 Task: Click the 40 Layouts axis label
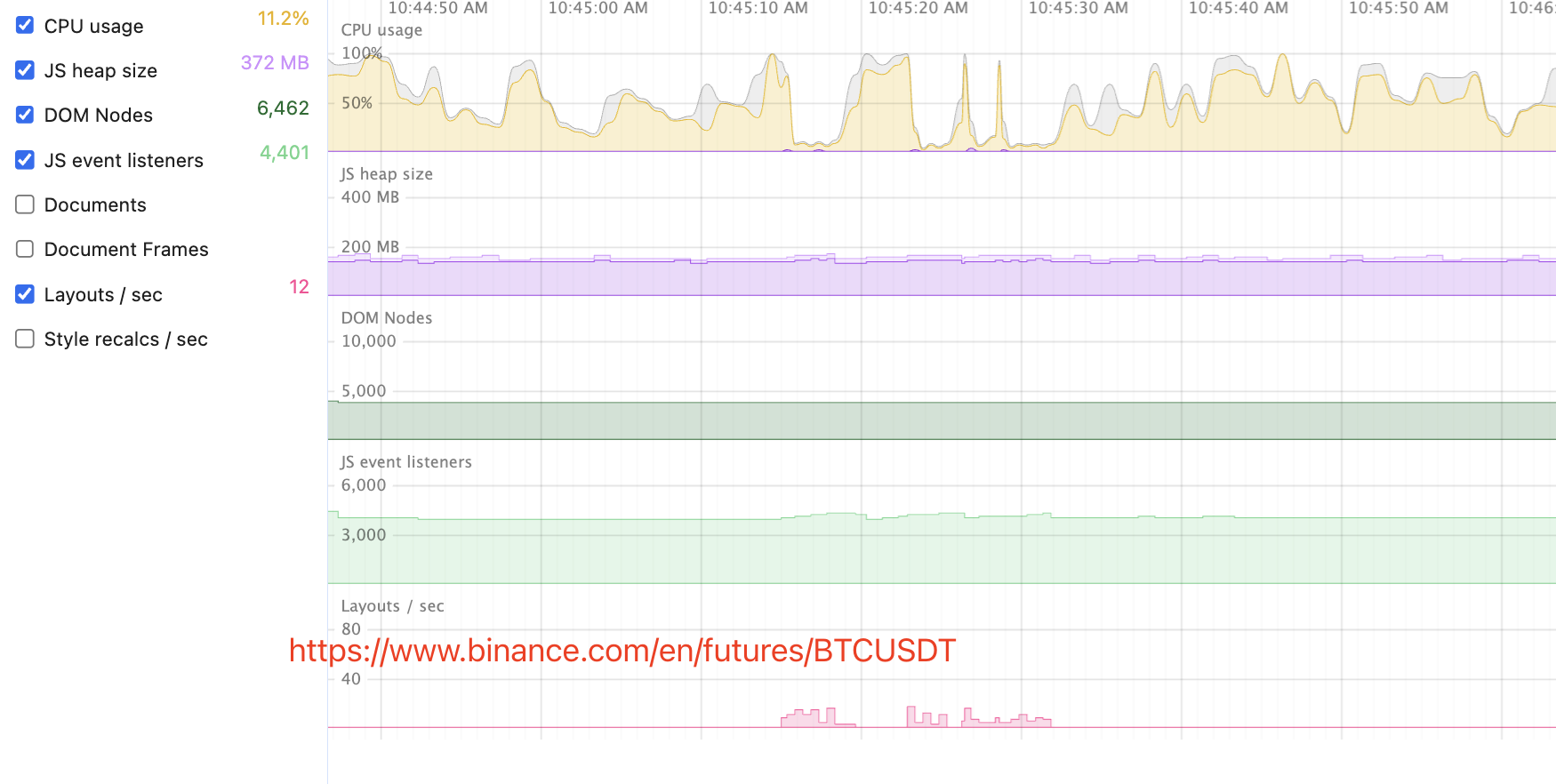coord(351,679)
